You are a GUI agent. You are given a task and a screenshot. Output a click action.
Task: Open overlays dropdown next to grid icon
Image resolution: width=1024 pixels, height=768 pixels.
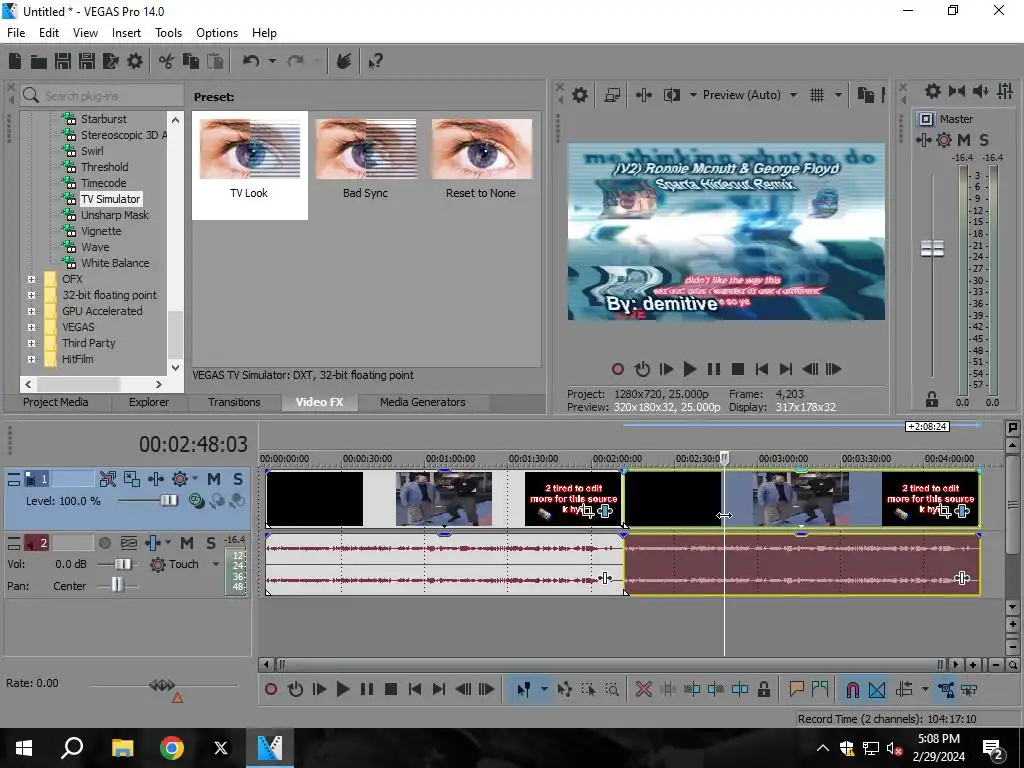839,95
